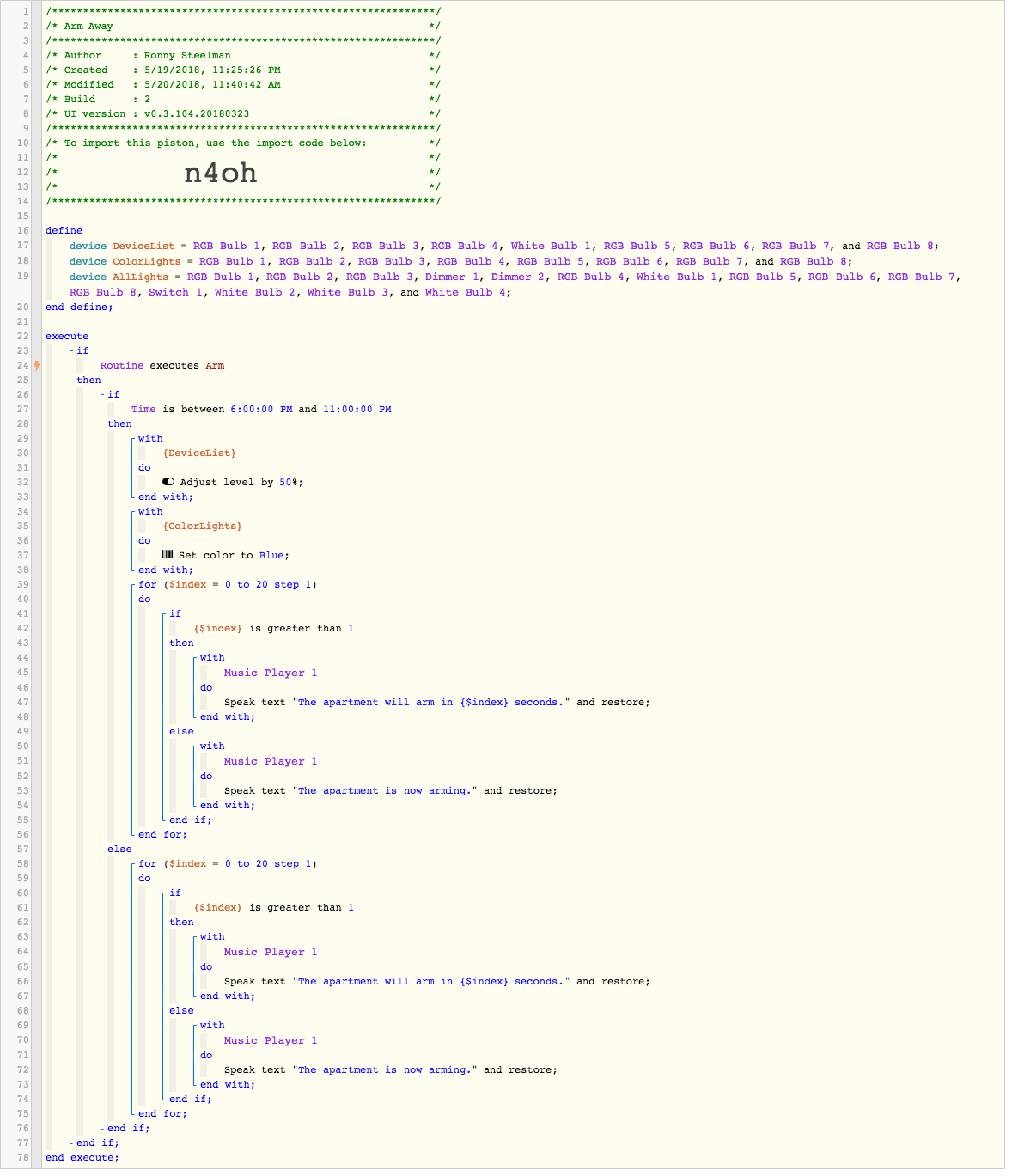Click the orange lightning bolt beside line 24
The width and height of the screenshot is (1012, 1176).
click(37, 366)
